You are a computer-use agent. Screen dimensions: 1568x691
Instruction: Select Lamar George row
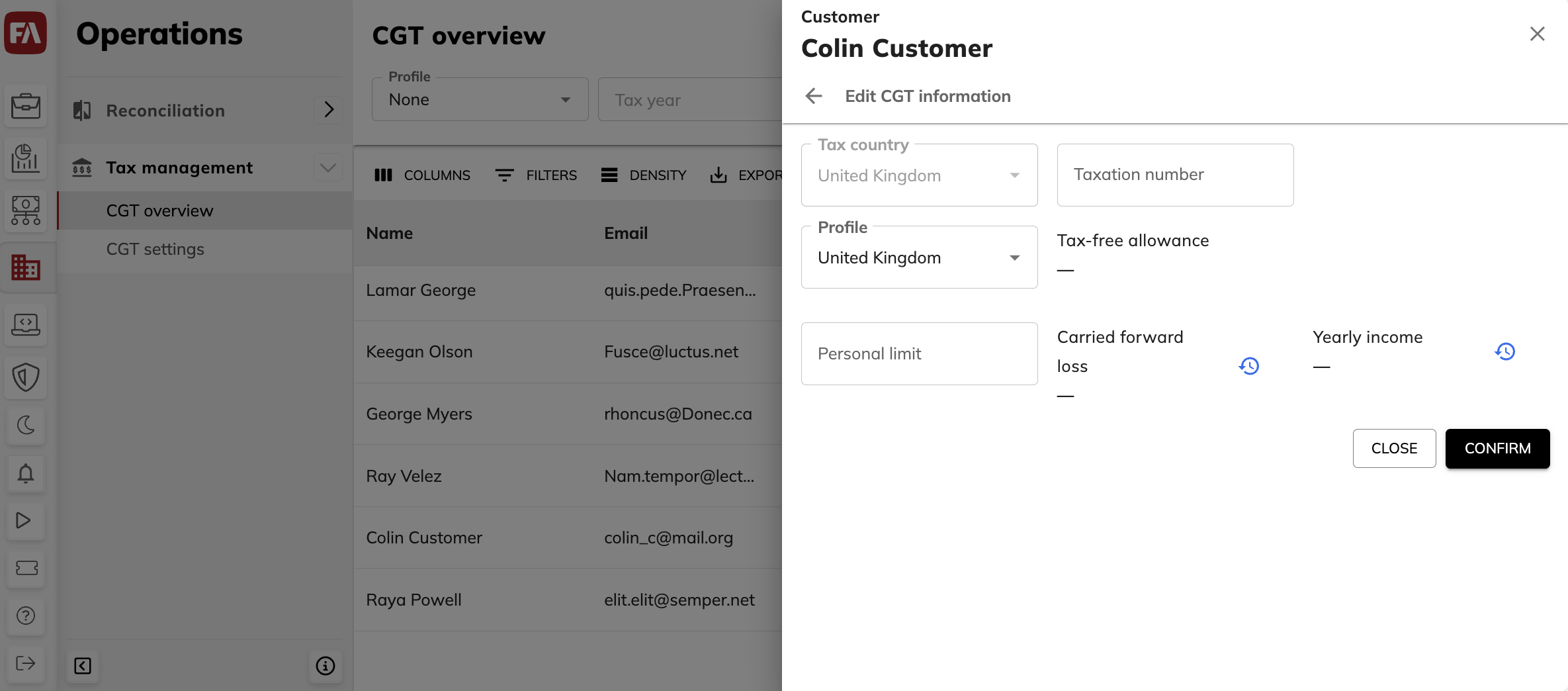(568, 291)
